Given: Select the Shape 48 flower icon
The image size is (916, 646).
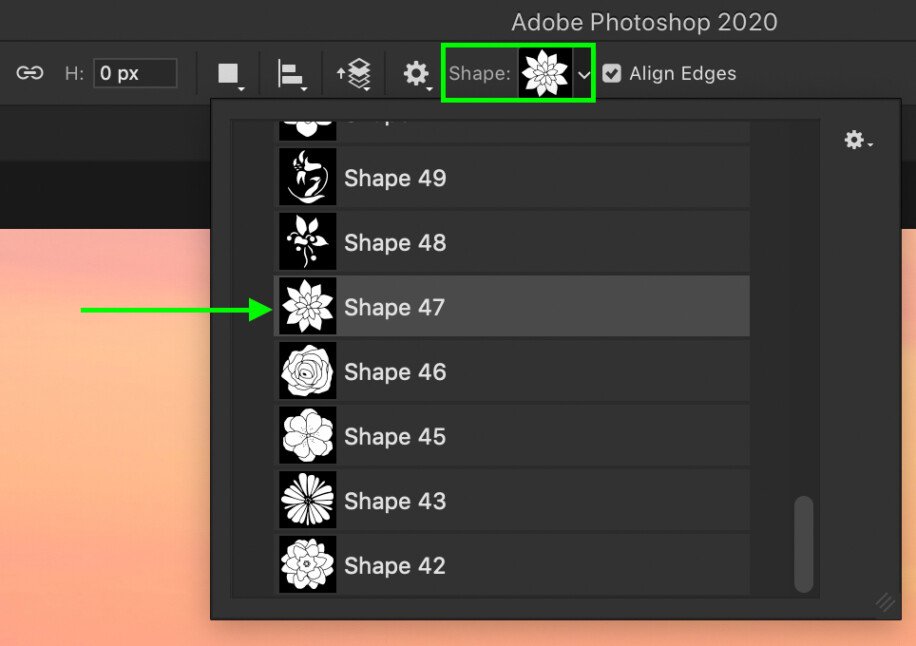Looking at the screenshot, I should (x=307, y=242).
